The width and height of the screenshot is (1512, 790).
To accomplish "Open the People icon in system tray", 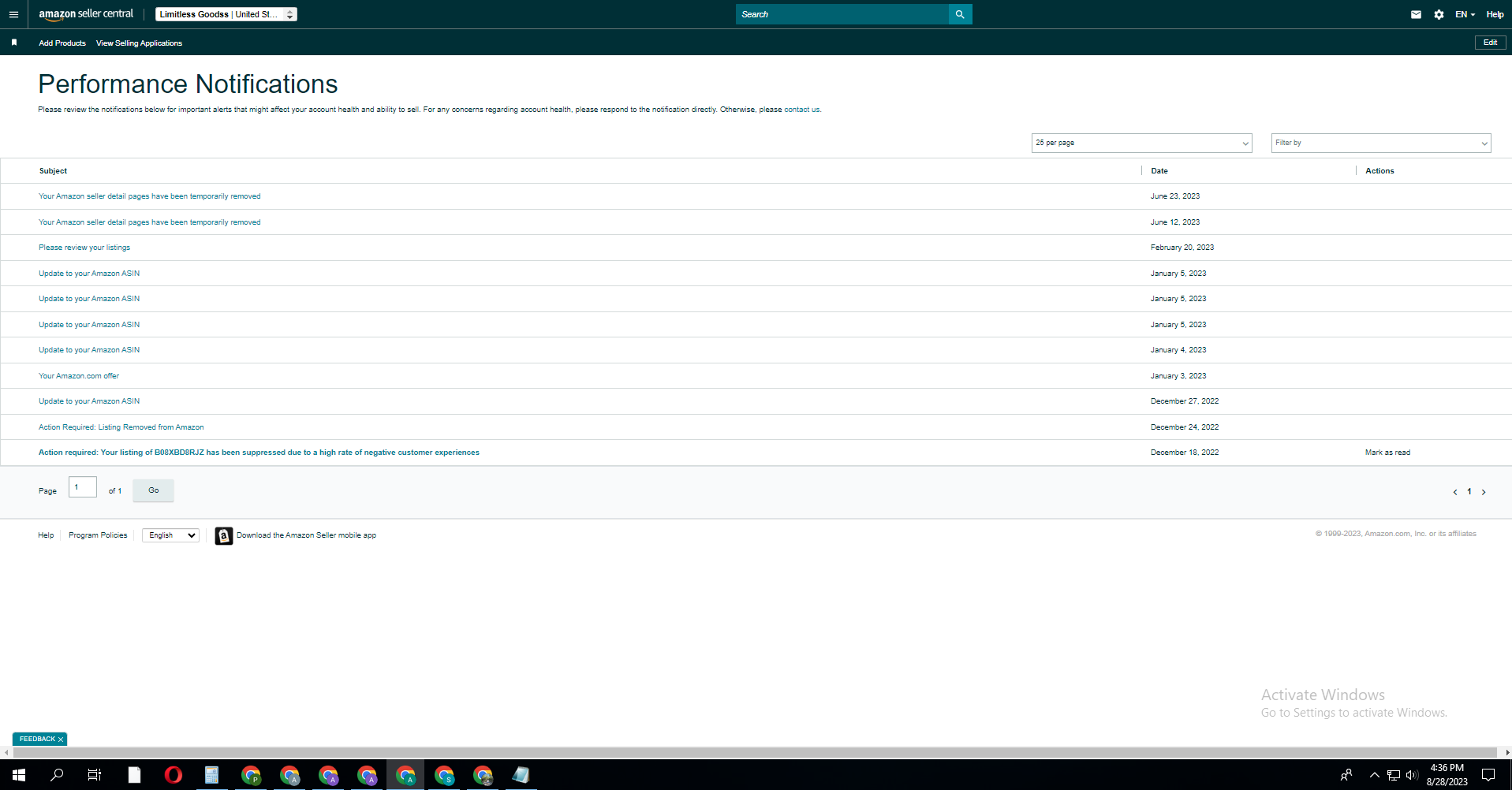I will tap(1346, 775).
